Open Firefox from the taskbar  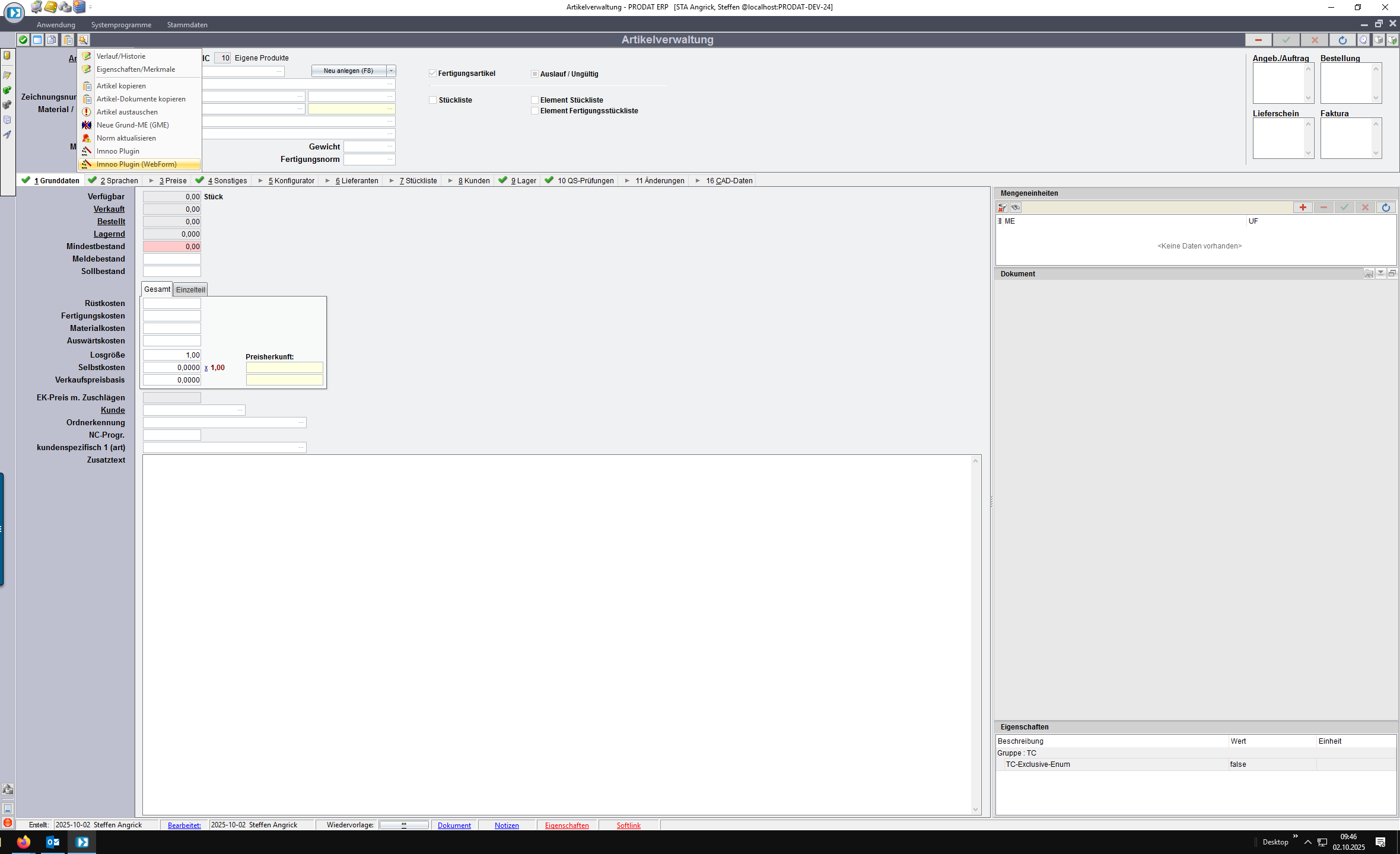[24, 842]
